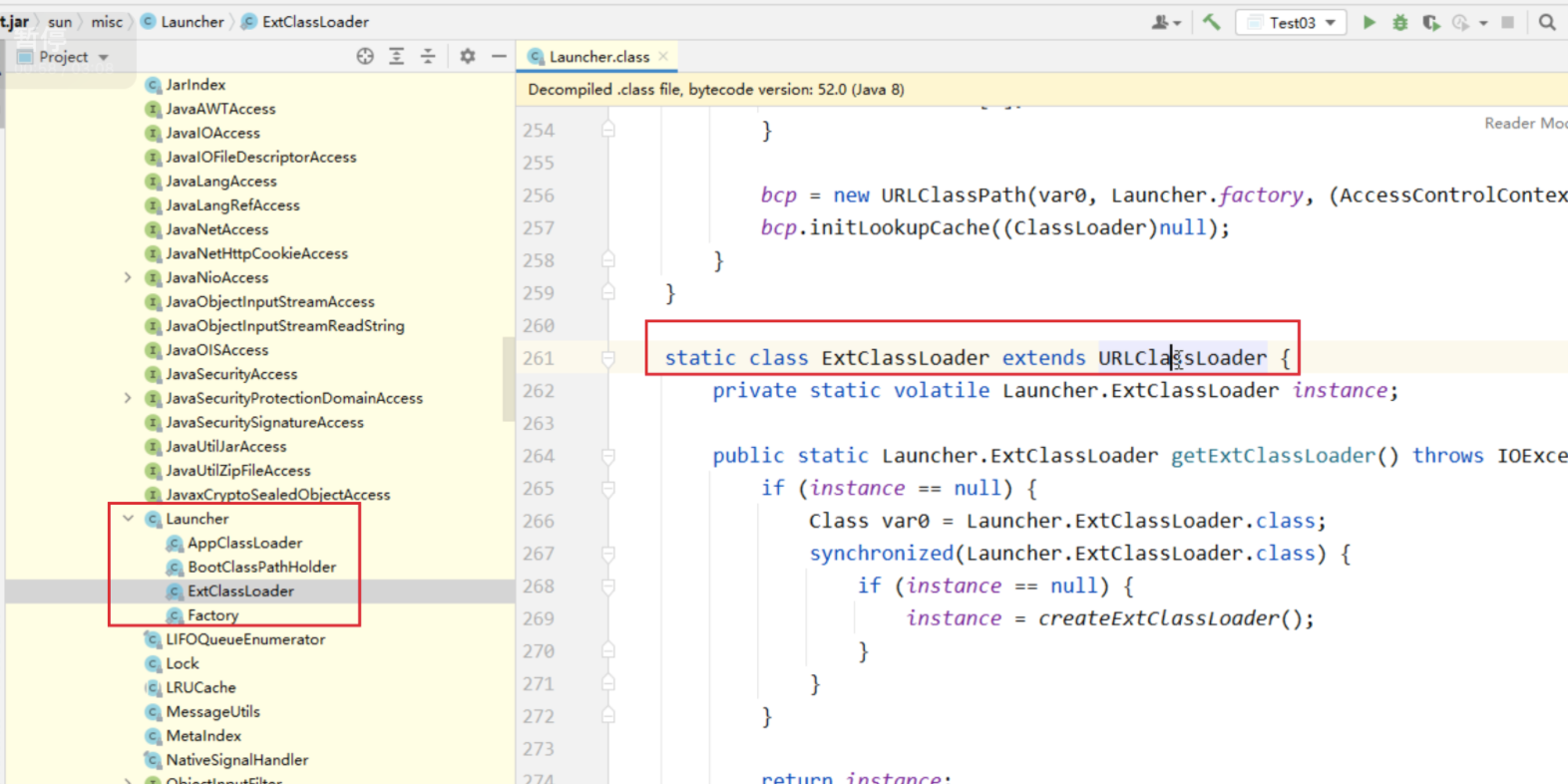Select Factory in project tree

pyautogui.click(x=212, y=615)
